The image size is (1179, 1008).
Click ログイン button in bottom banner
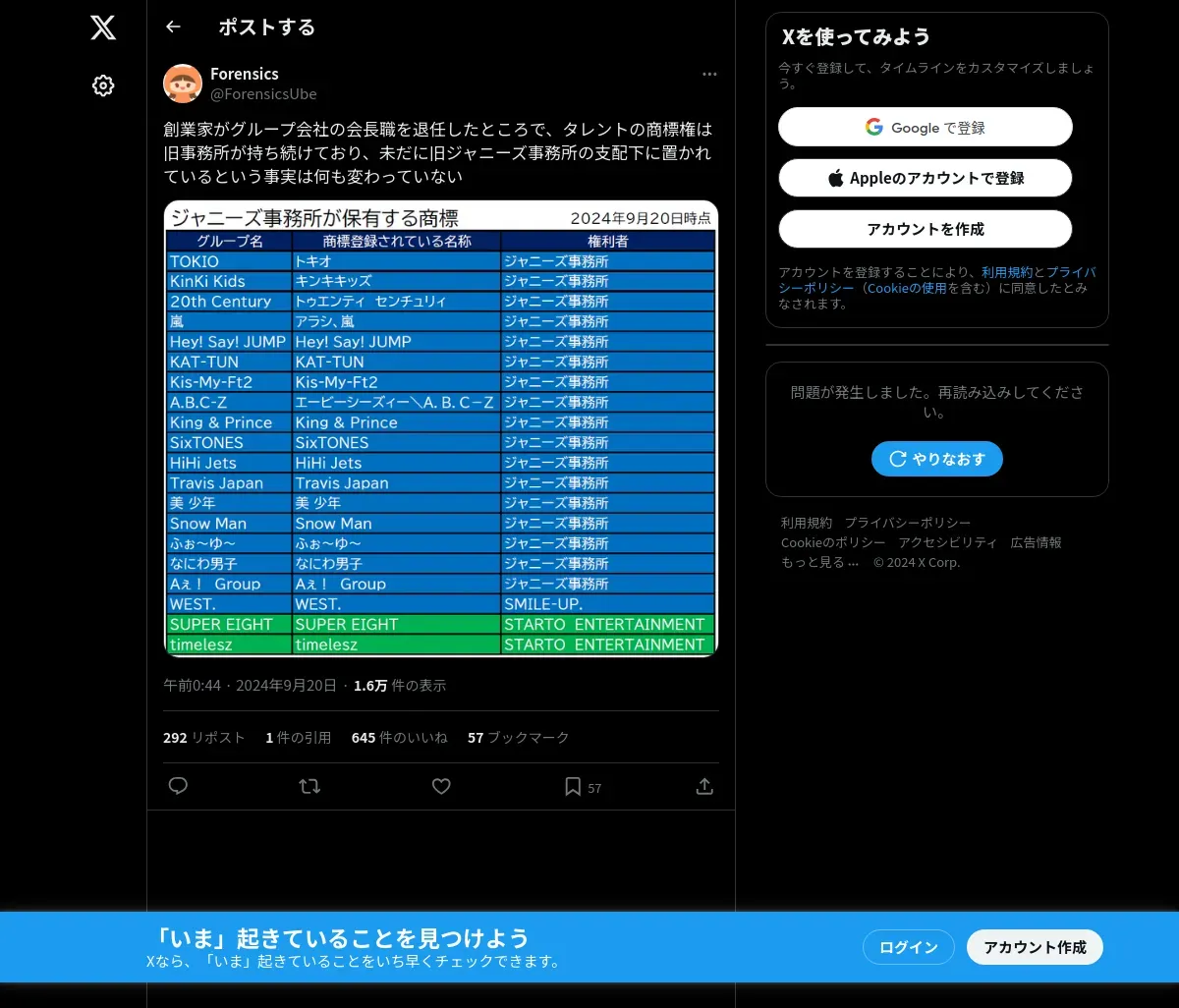tap(909, 947)
